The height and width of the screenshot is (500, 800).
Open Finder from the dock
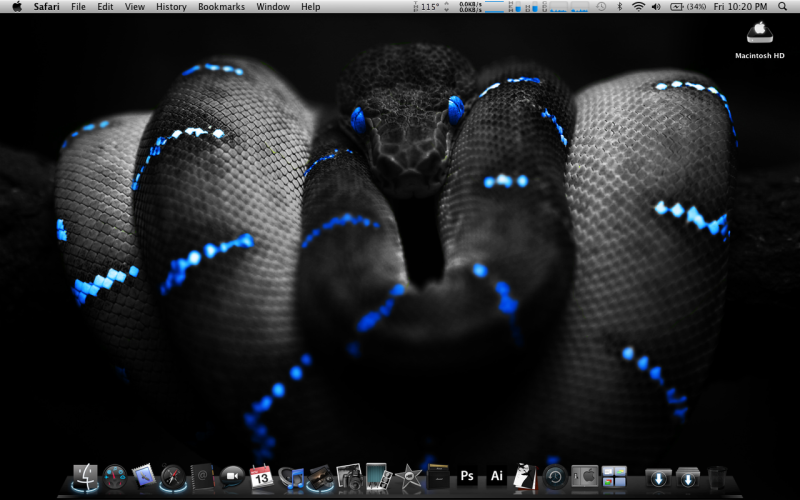[85, 478]
